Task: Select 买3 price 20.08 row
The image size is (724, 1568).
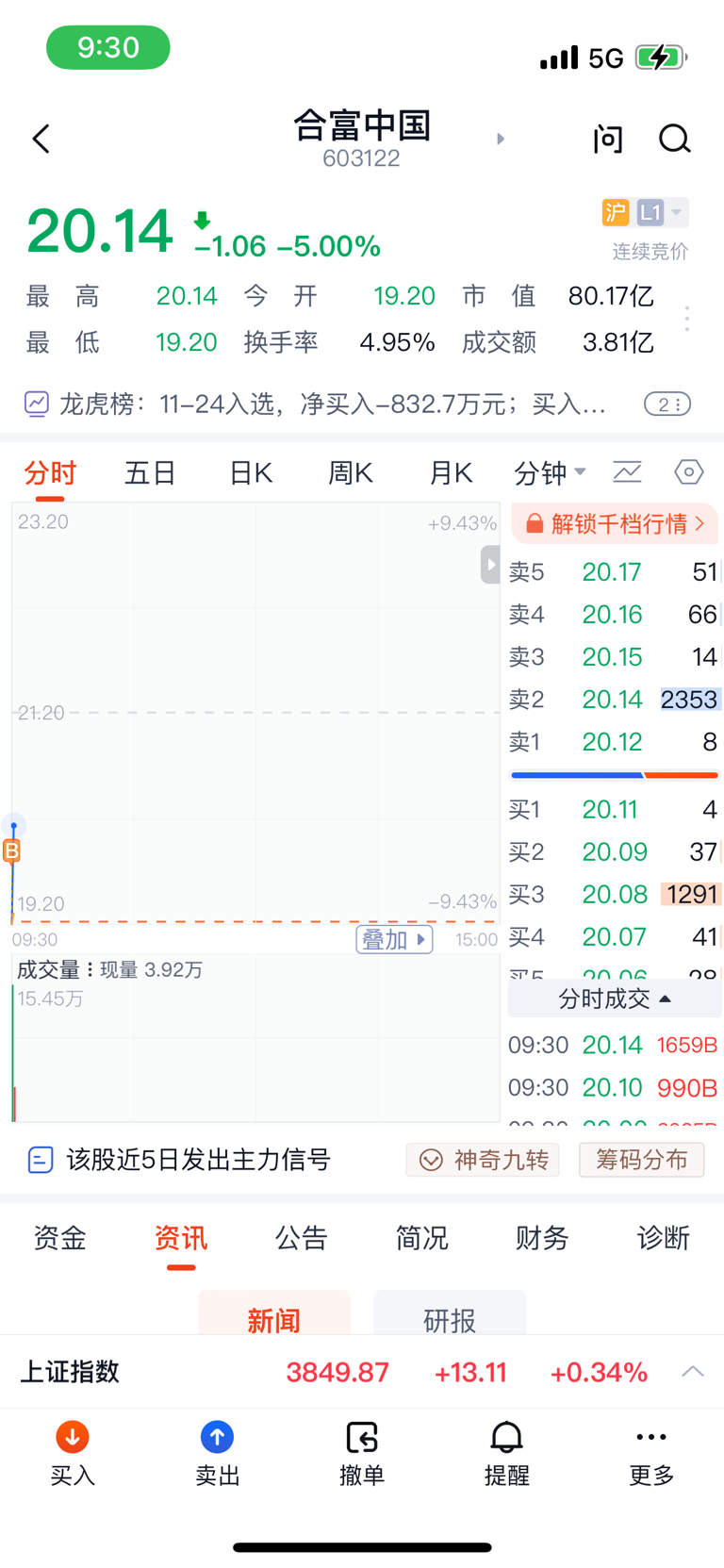Action: 614,895
